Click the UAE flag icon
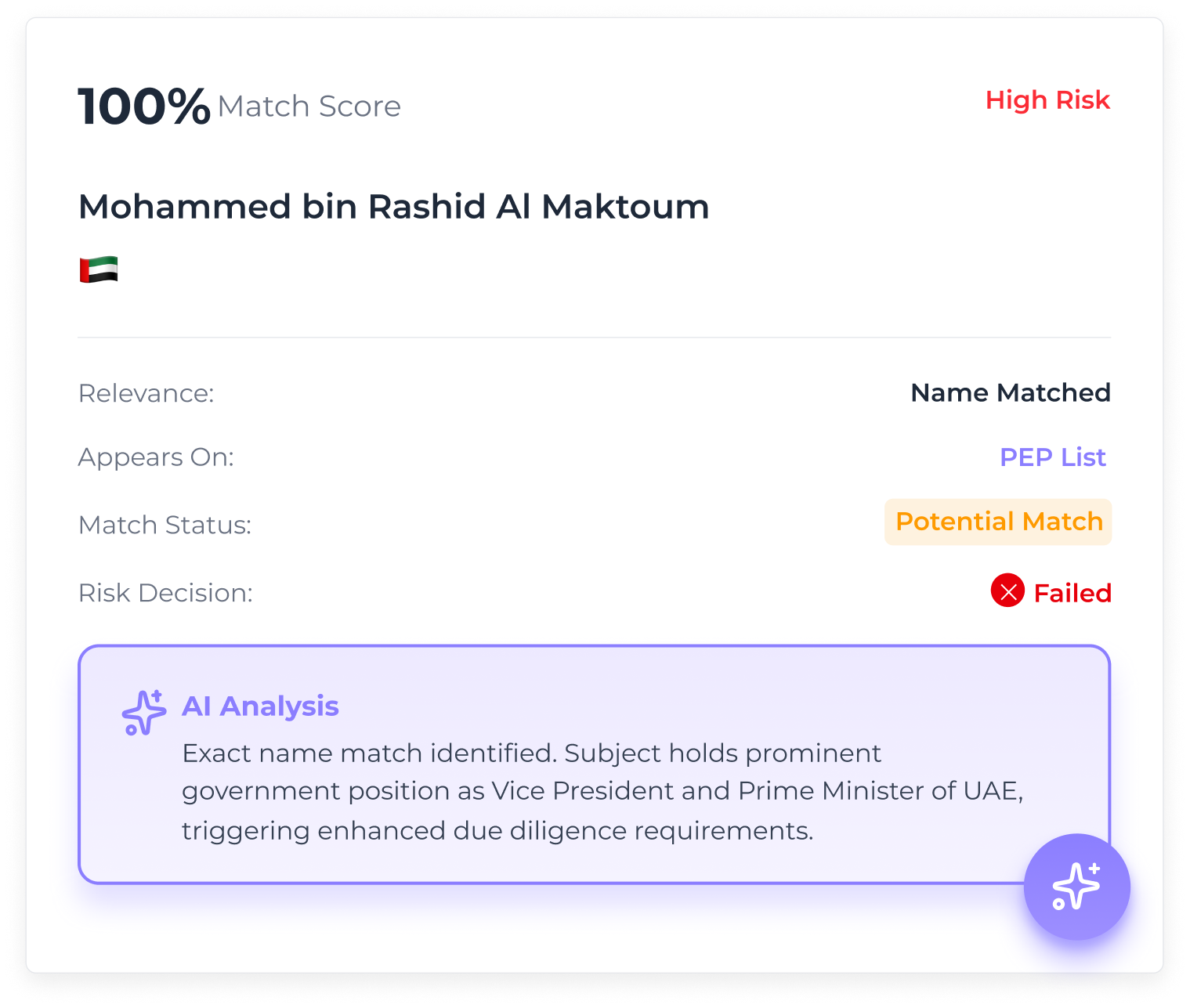This screenshot has height=1008, width=1190. click(99, 269)
